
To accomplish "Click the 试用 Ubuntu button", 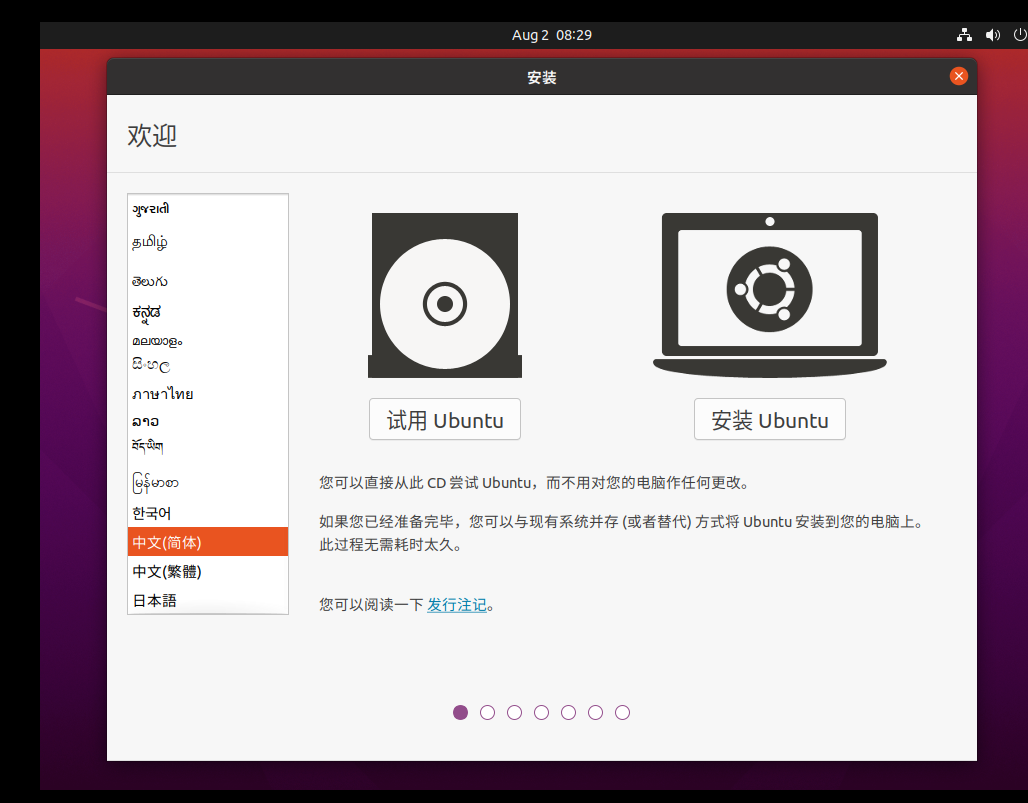I will (x=445, y=420).
